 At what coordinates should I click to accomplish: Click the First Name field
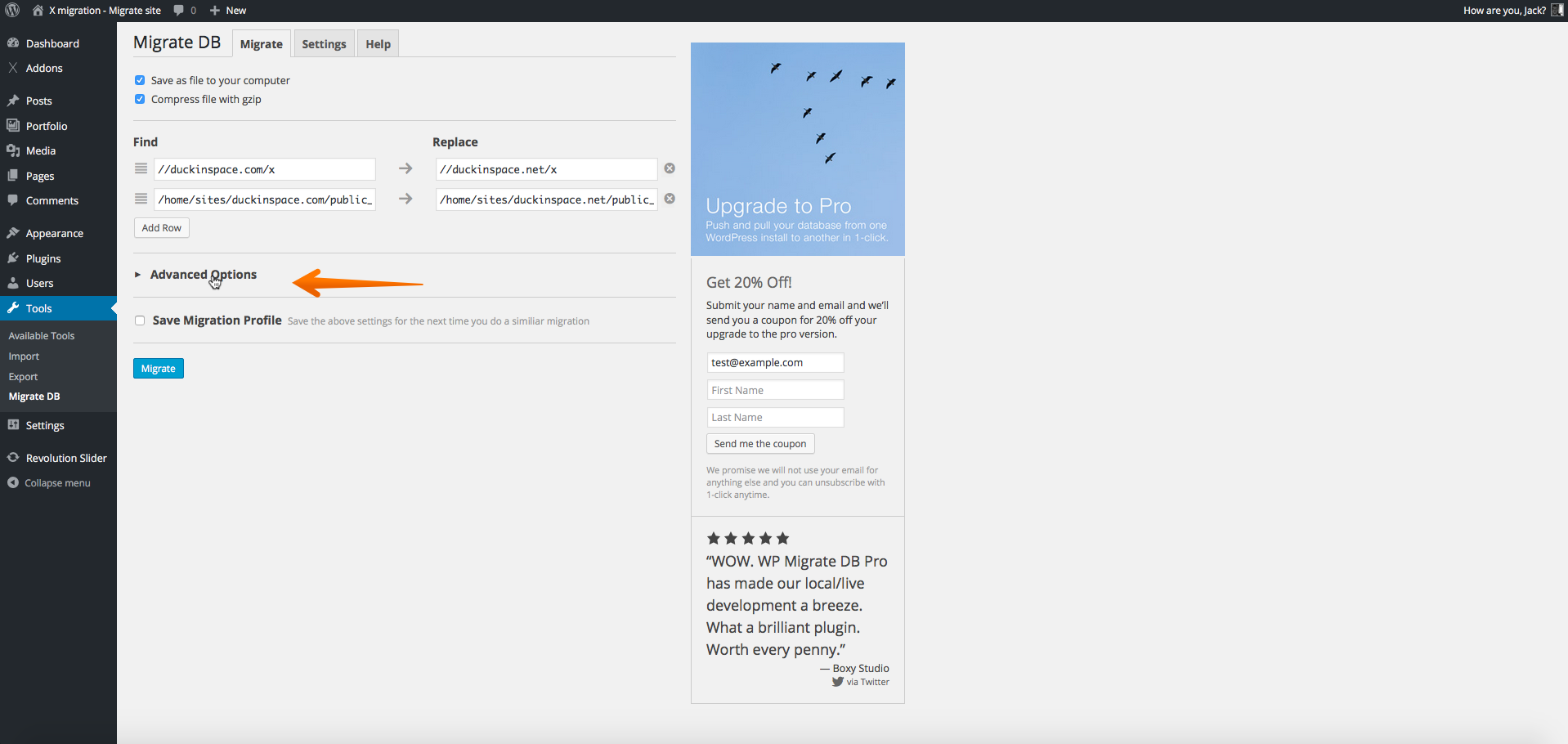point(775,390)
